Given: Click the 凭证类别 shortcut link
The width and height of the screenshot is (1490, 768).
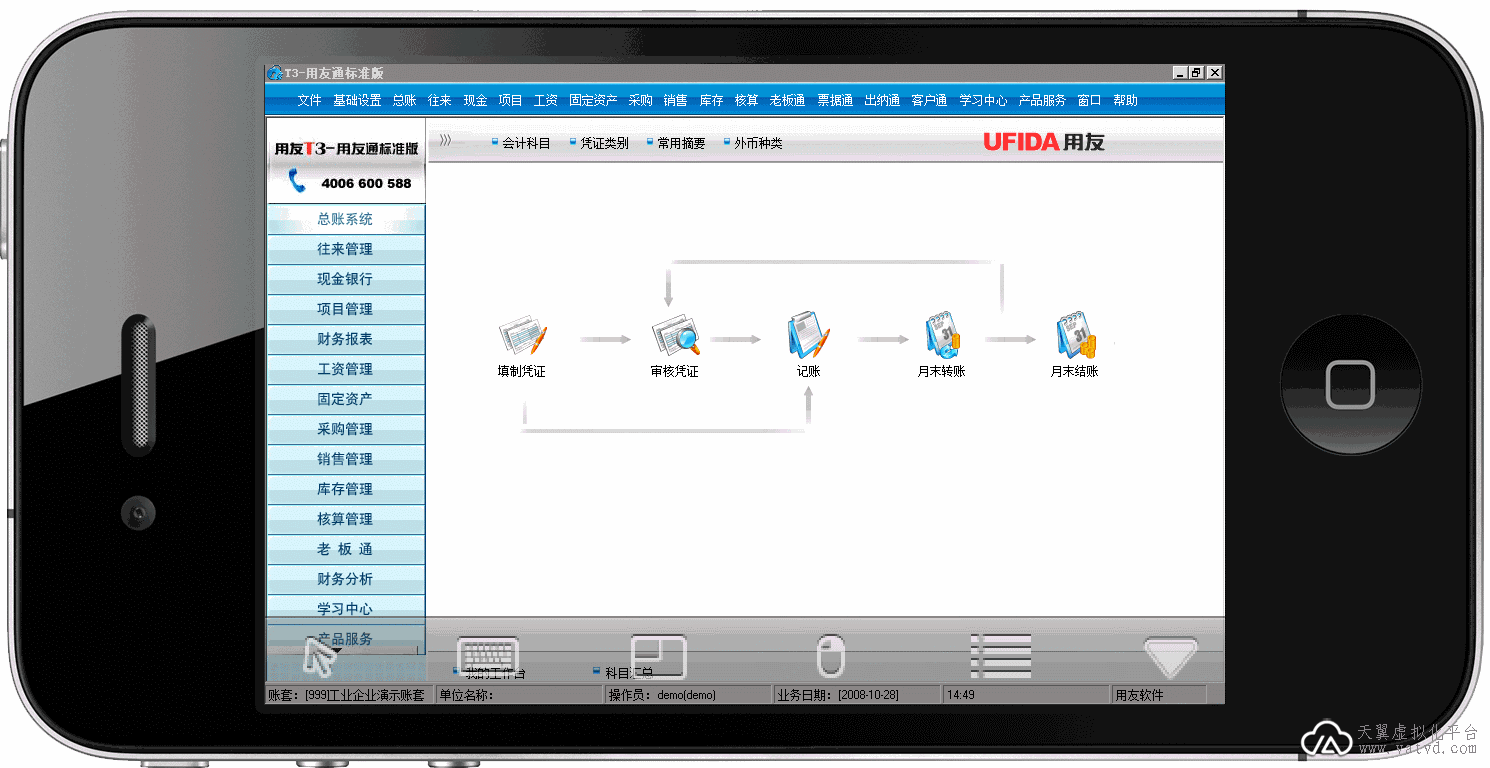Looking at the screenshot, I should click(x=599, y=143).
